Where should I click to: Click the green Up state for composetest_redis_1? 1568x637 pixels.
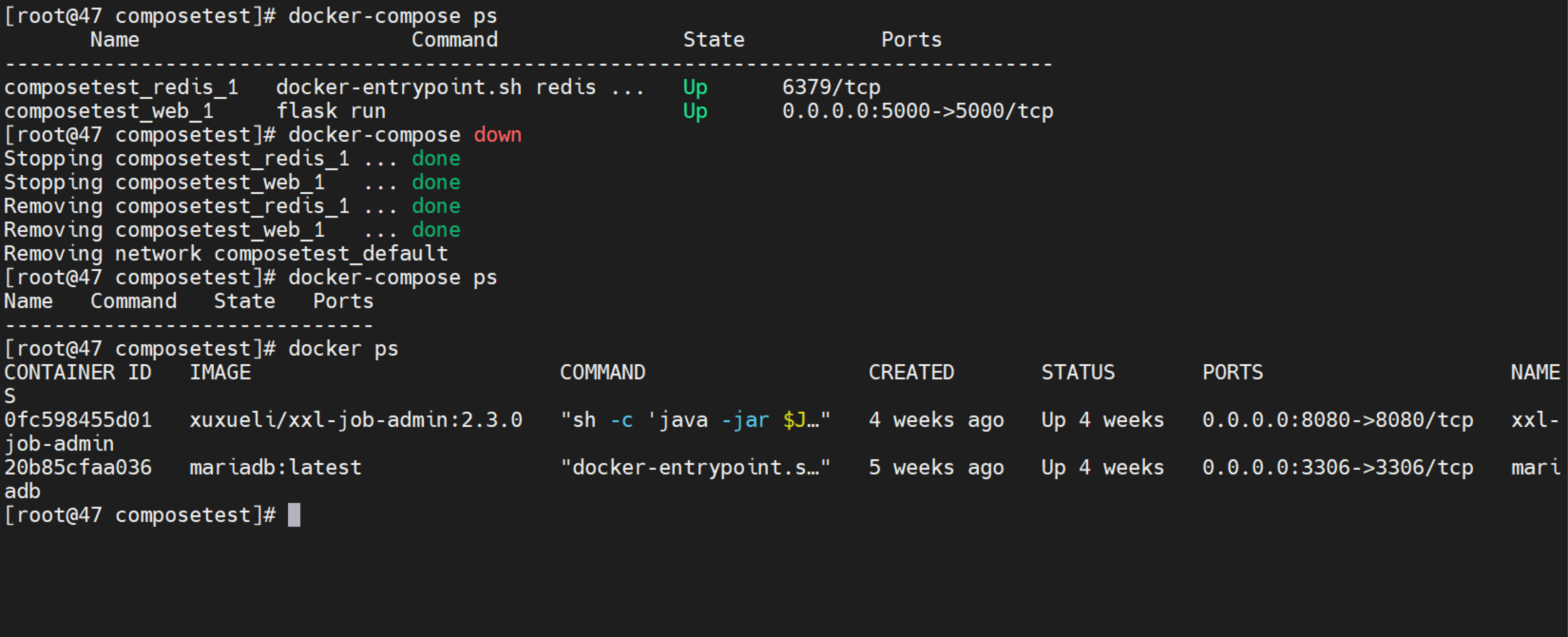[695, 87]
